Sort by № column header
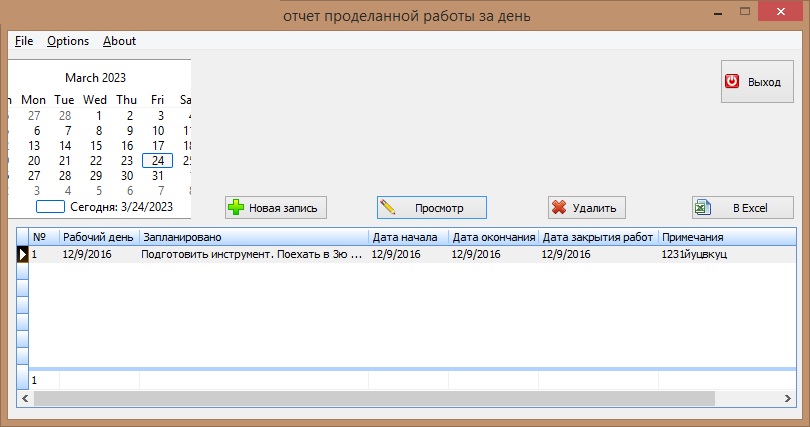Viewport: 810px width, 427px height. (x=44, y=237)
